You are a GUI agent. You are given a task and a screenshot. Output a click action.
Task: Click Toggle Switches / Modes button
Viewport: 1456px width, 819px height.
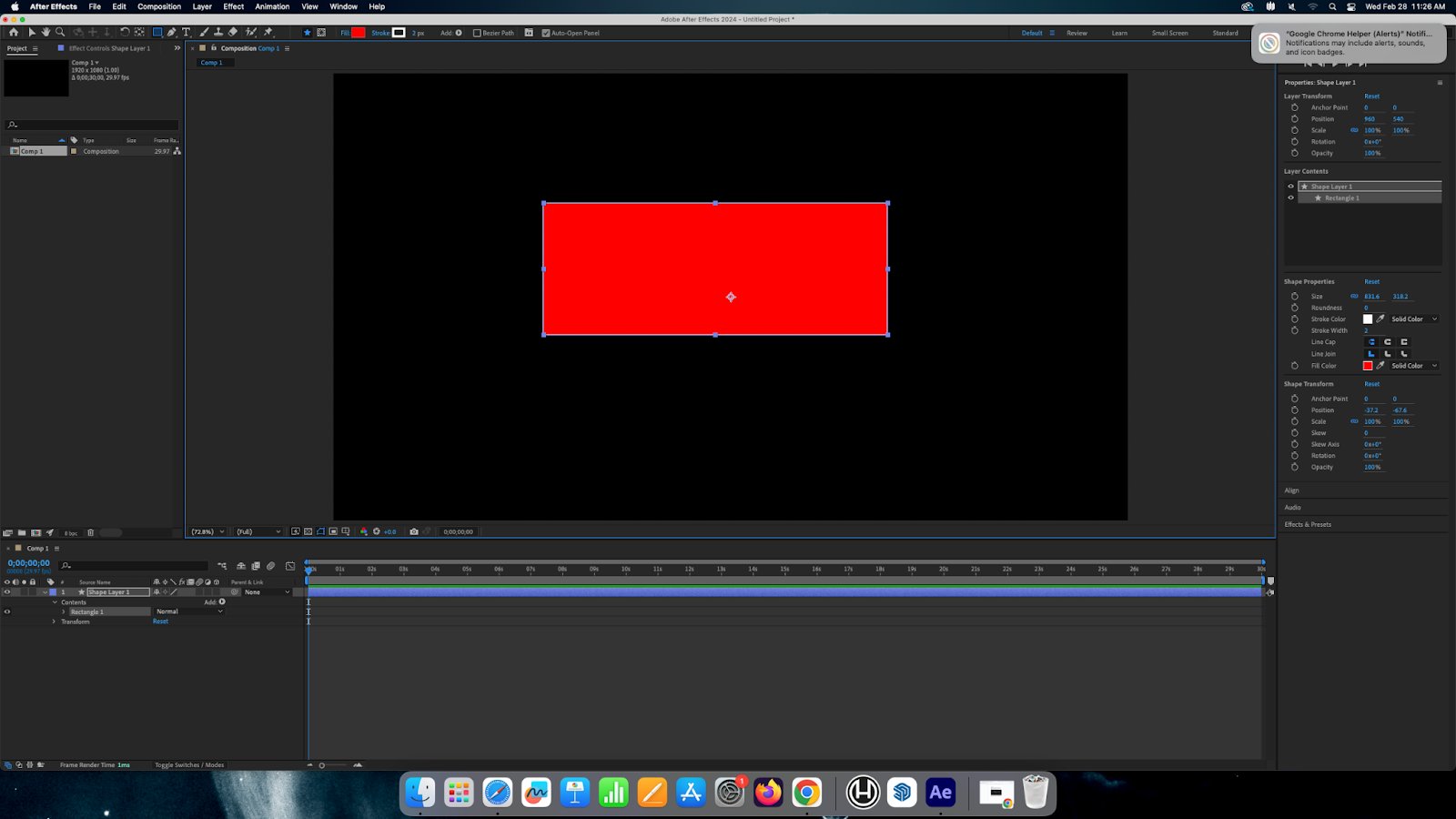pos(189,765)
